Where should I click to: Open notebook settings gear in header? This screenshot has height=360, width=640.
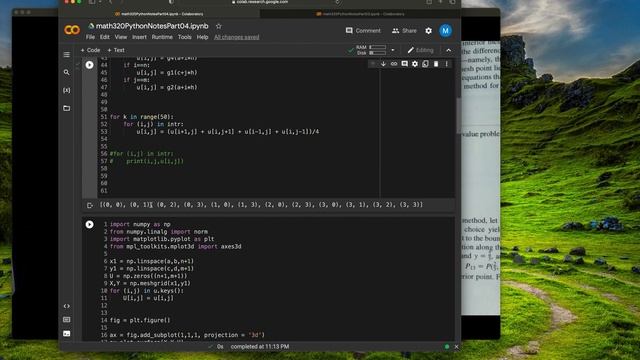pos(428,31)
